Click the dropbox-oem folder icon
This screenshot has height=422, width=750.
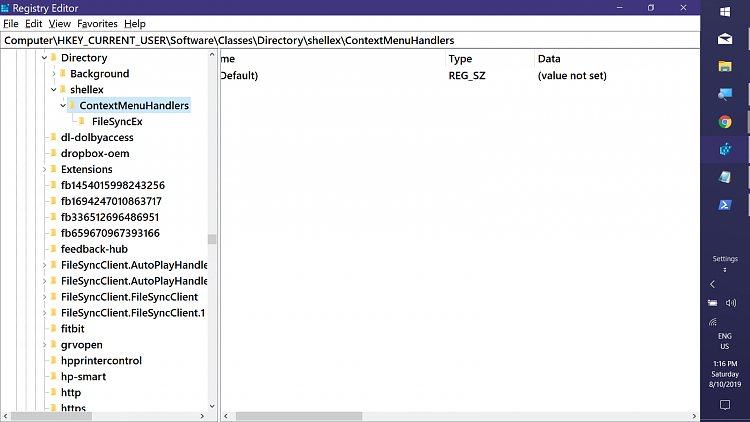[54, 154]
